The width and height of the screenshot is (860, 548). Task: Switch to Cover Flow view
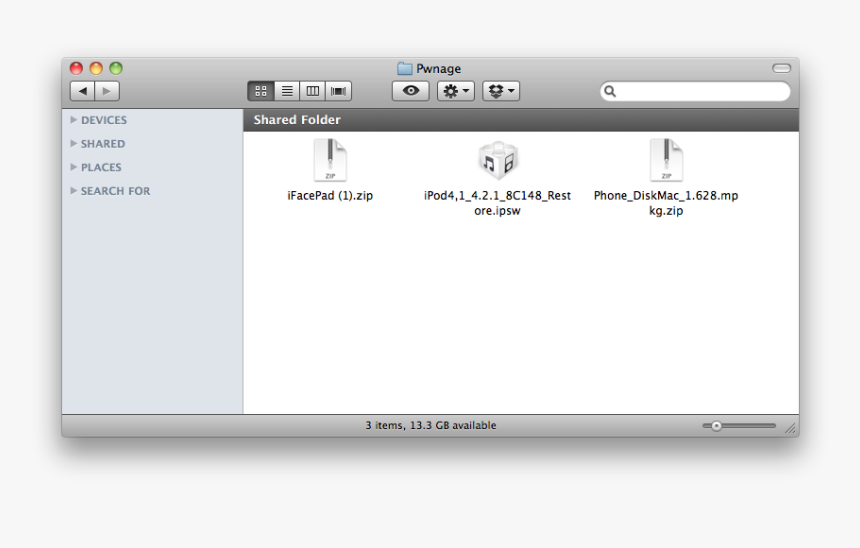(x=339, y=91)
